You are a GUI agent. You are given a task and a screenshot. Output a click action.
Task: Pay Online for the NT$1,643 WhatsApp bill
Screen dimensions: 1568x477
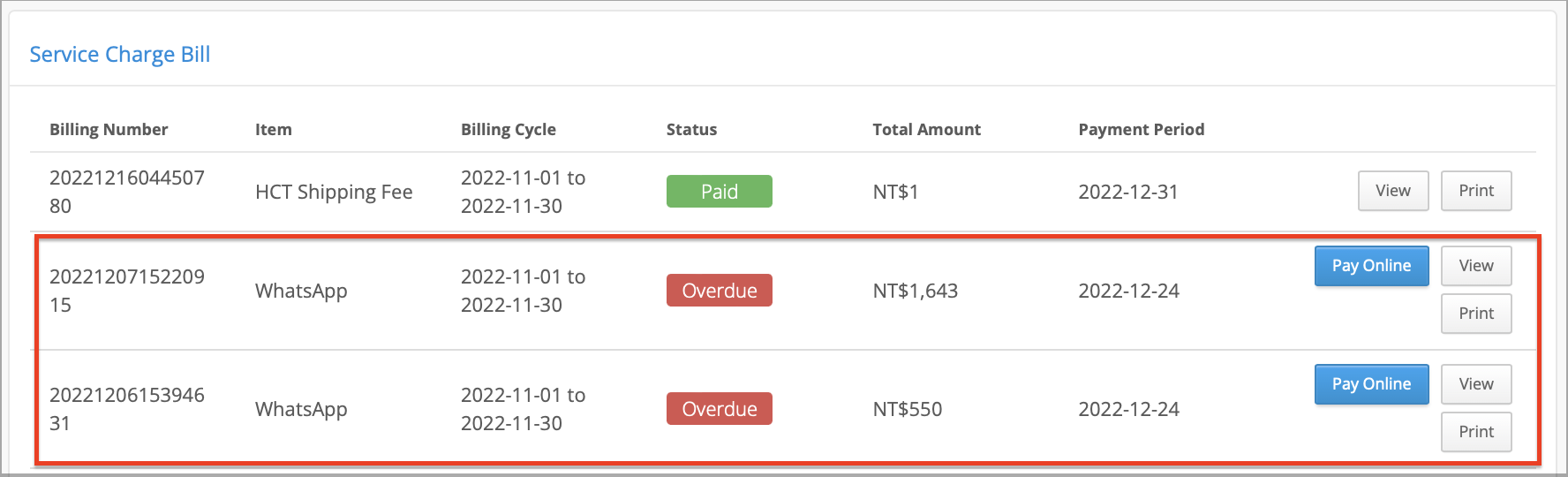coord(1371,266)
